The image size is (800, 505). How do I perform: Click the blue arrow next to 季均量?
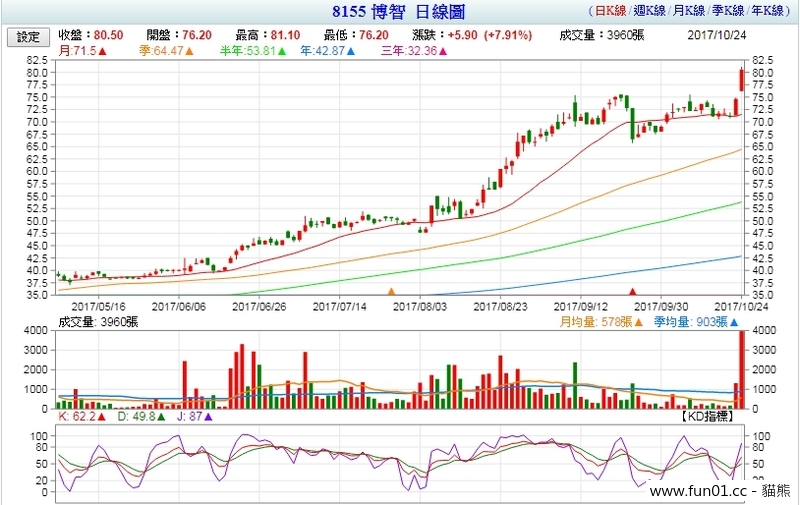pos(732,322)
